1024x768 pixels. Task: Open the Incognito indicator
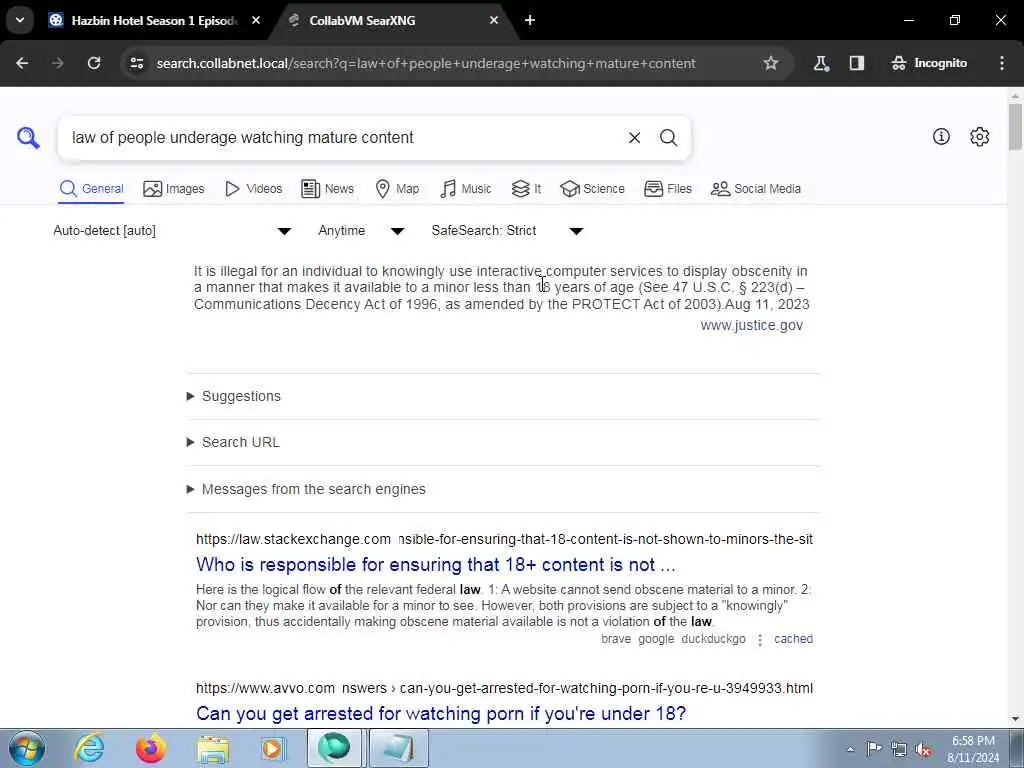[929, 63]
